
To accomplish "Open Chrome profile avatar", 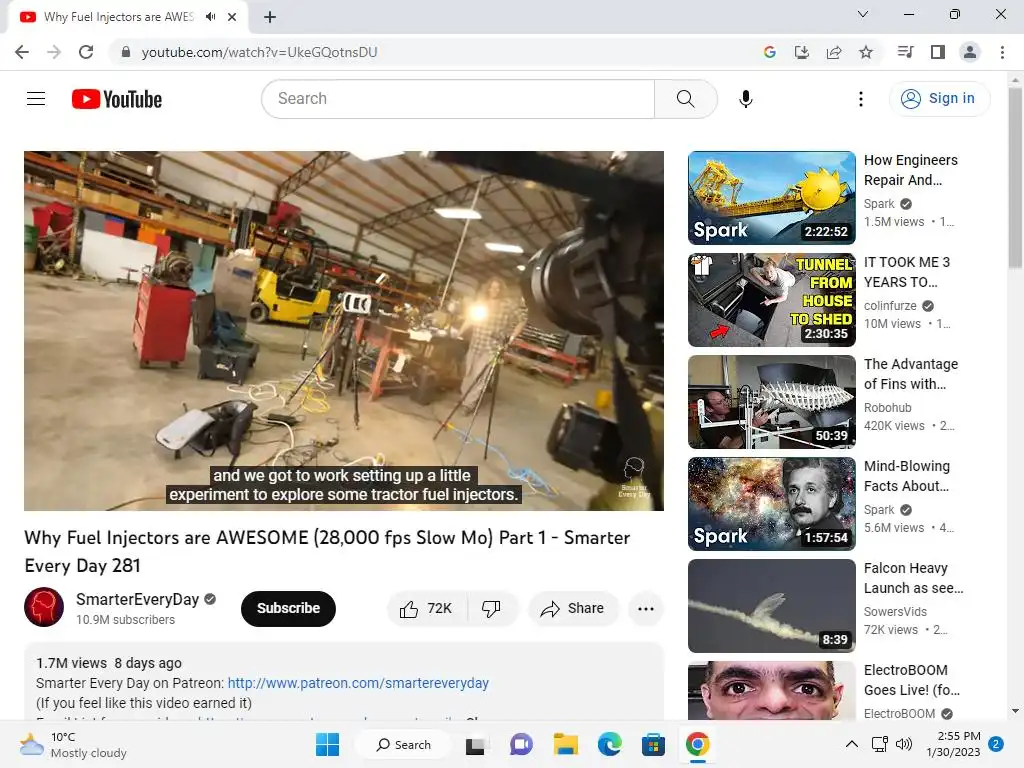I will pyautogui.click(x=970, y=52).
